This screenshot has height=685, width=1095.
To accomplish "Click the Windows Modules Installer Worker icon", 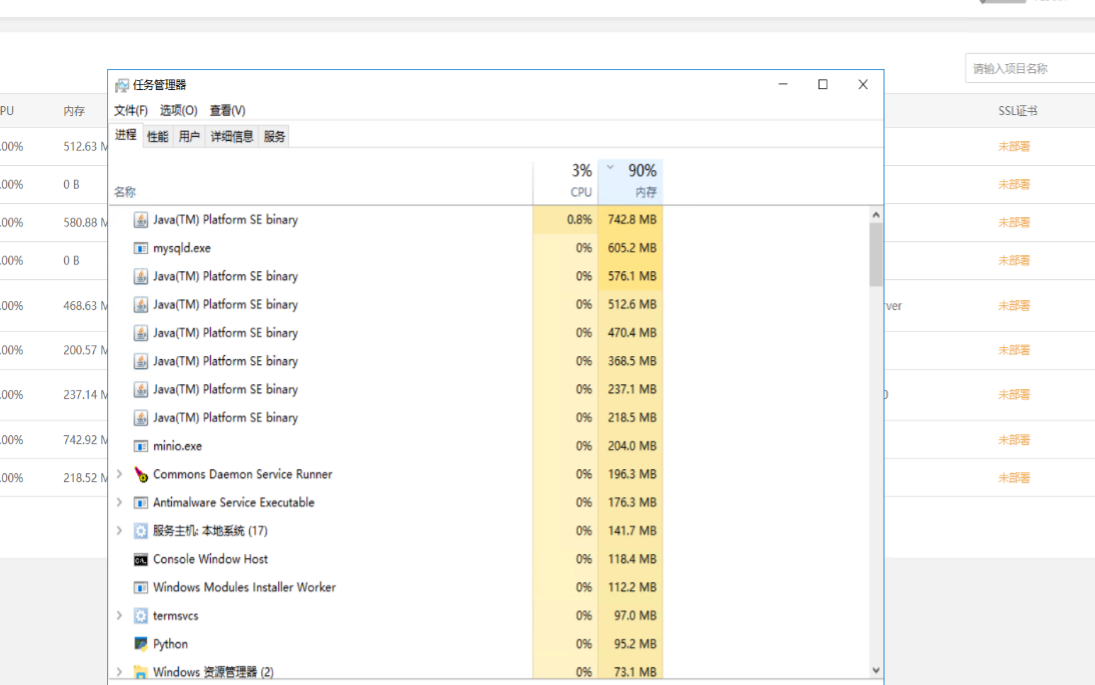I will [141, 588].
